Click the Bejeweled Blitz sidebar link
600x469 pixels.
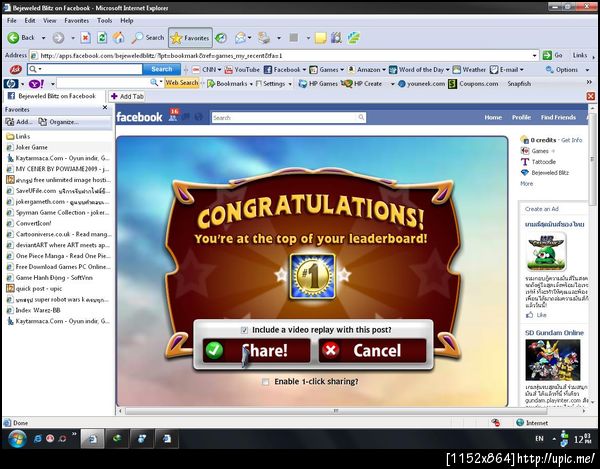click(x=550, y=173)
